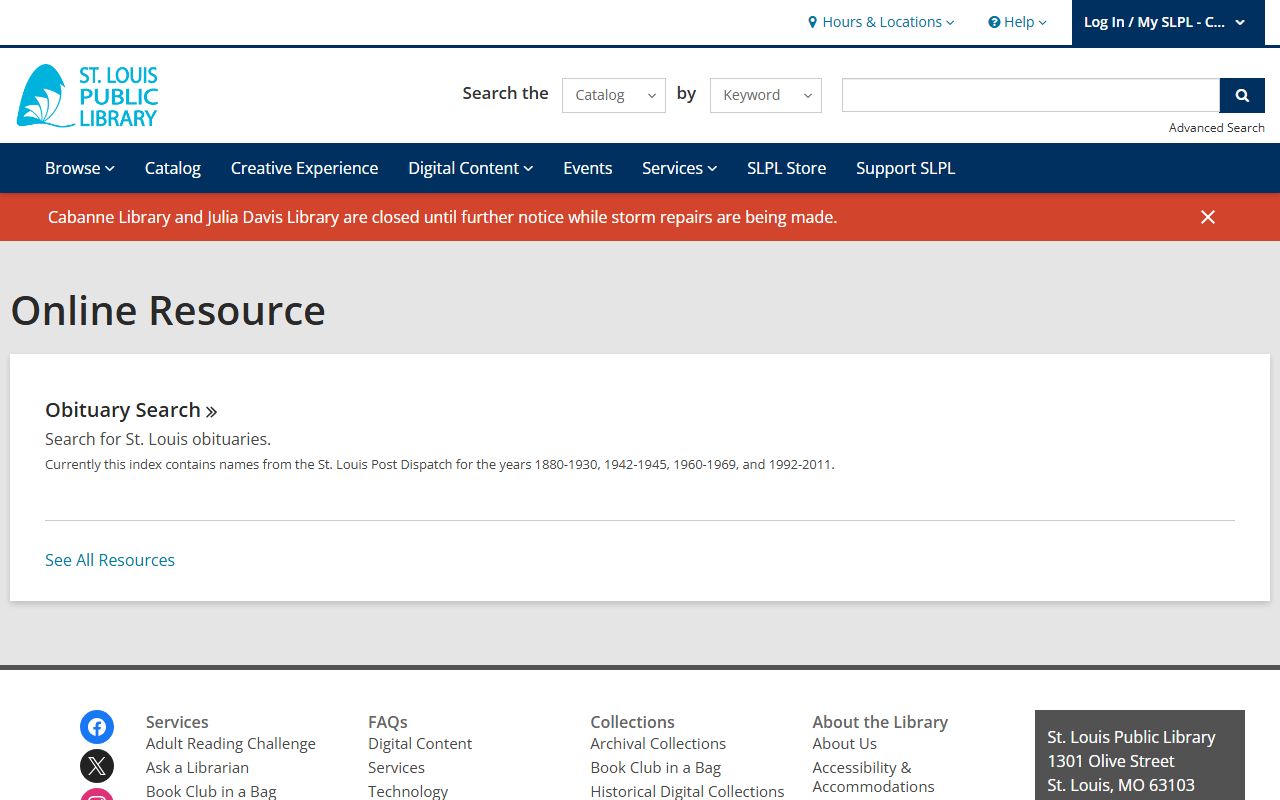Screen dimensions: 1280x800
Task: Open the Obituary Search resource link
Action: point(131,410)
